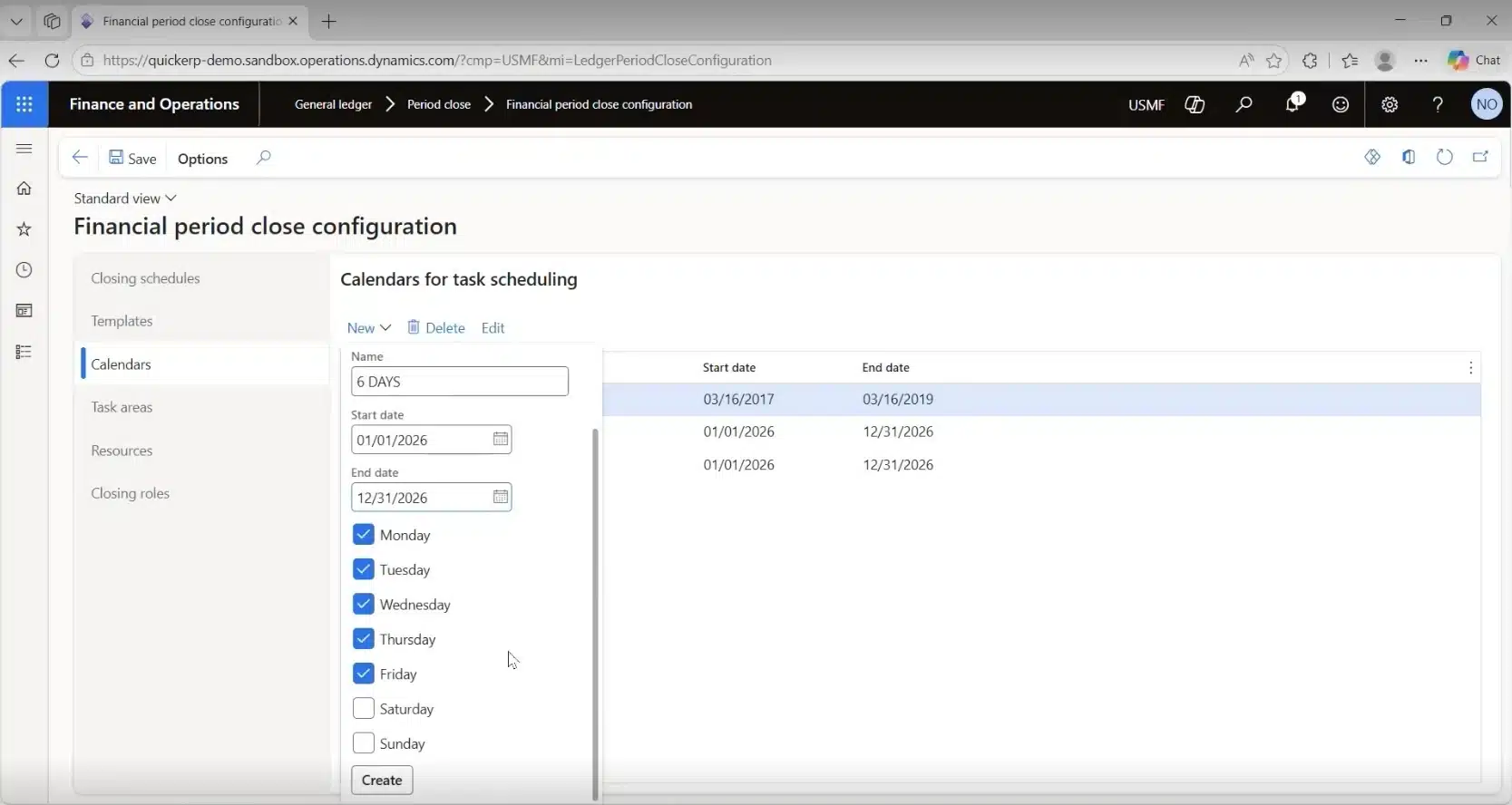This screenshot has width=1512, height=805.
Task: Check the Saturday checkbox
Action: (x=363, y=708)
